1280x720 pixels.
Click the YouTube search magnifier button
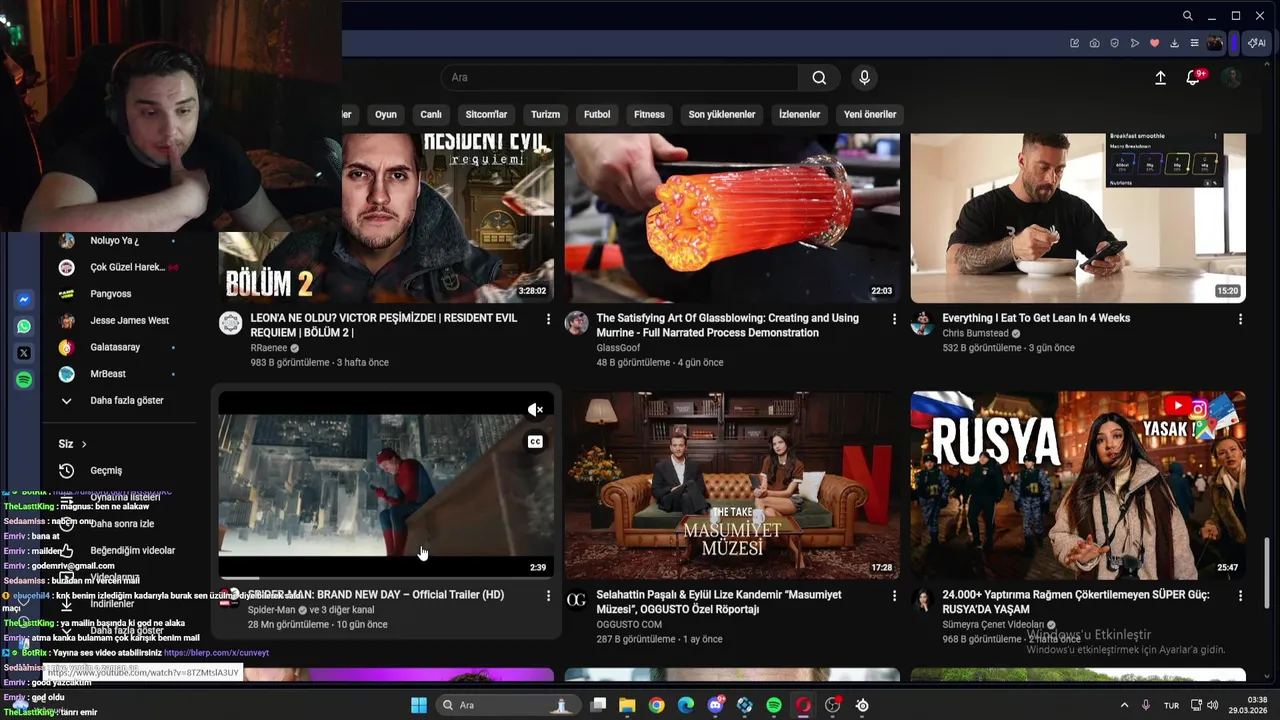coord(819,78)
